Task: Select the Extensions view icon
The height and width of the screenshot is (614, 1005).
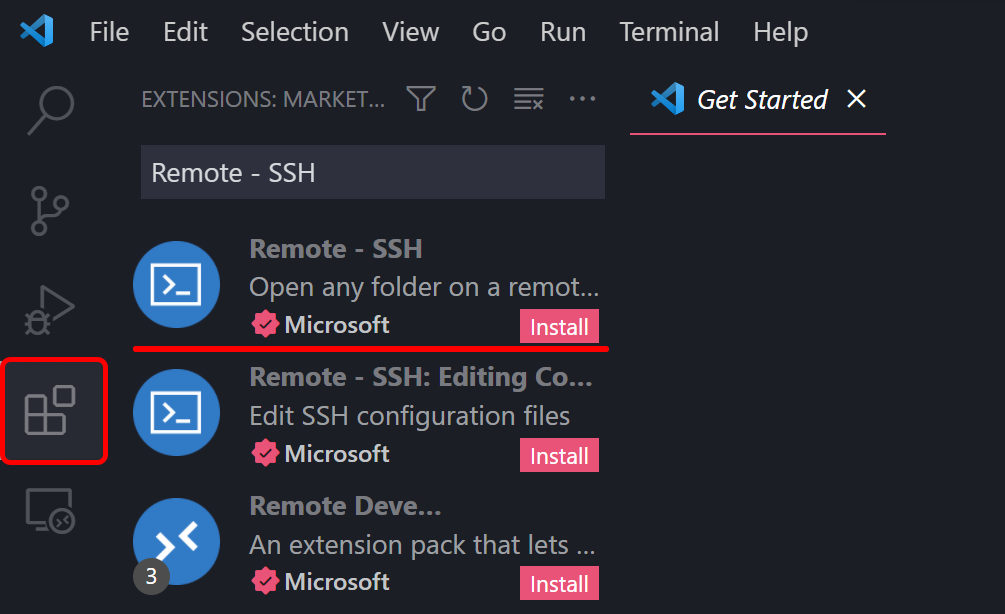Action: pos(52,411)
